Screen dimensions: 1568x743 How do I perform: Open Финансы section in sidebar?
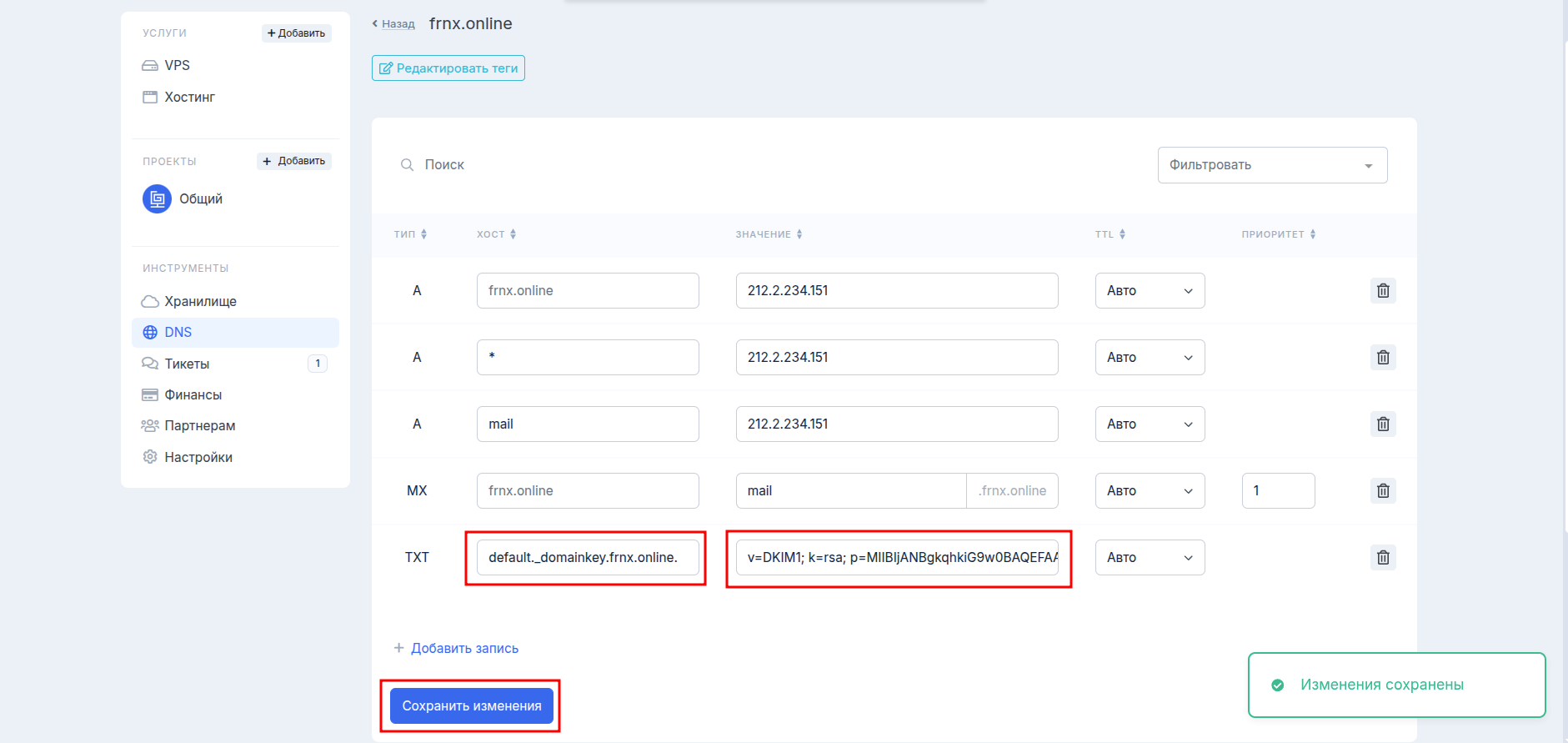click(193, 394)
